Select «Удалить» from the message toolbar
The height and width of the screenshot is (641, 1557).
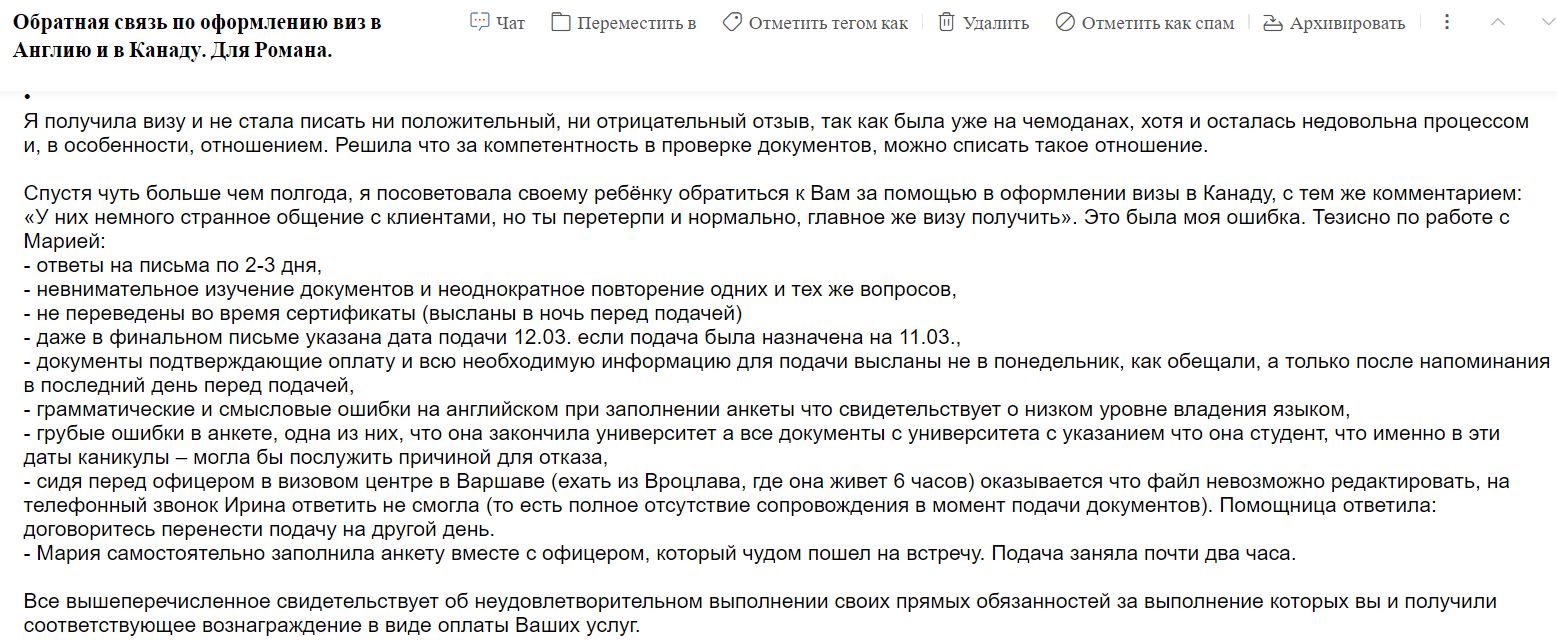click(x=996, y=21)
